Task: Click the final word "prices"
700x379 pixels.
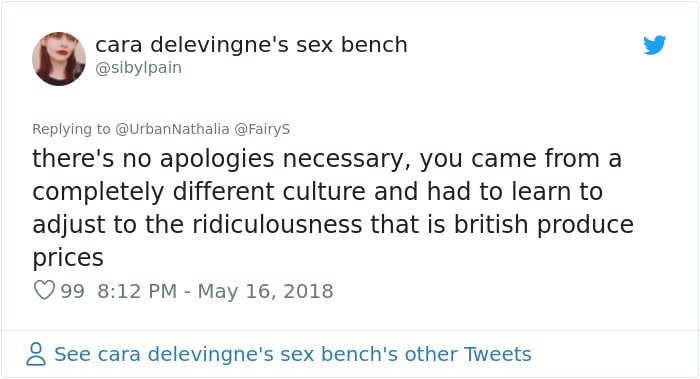Action: [68, 258]
